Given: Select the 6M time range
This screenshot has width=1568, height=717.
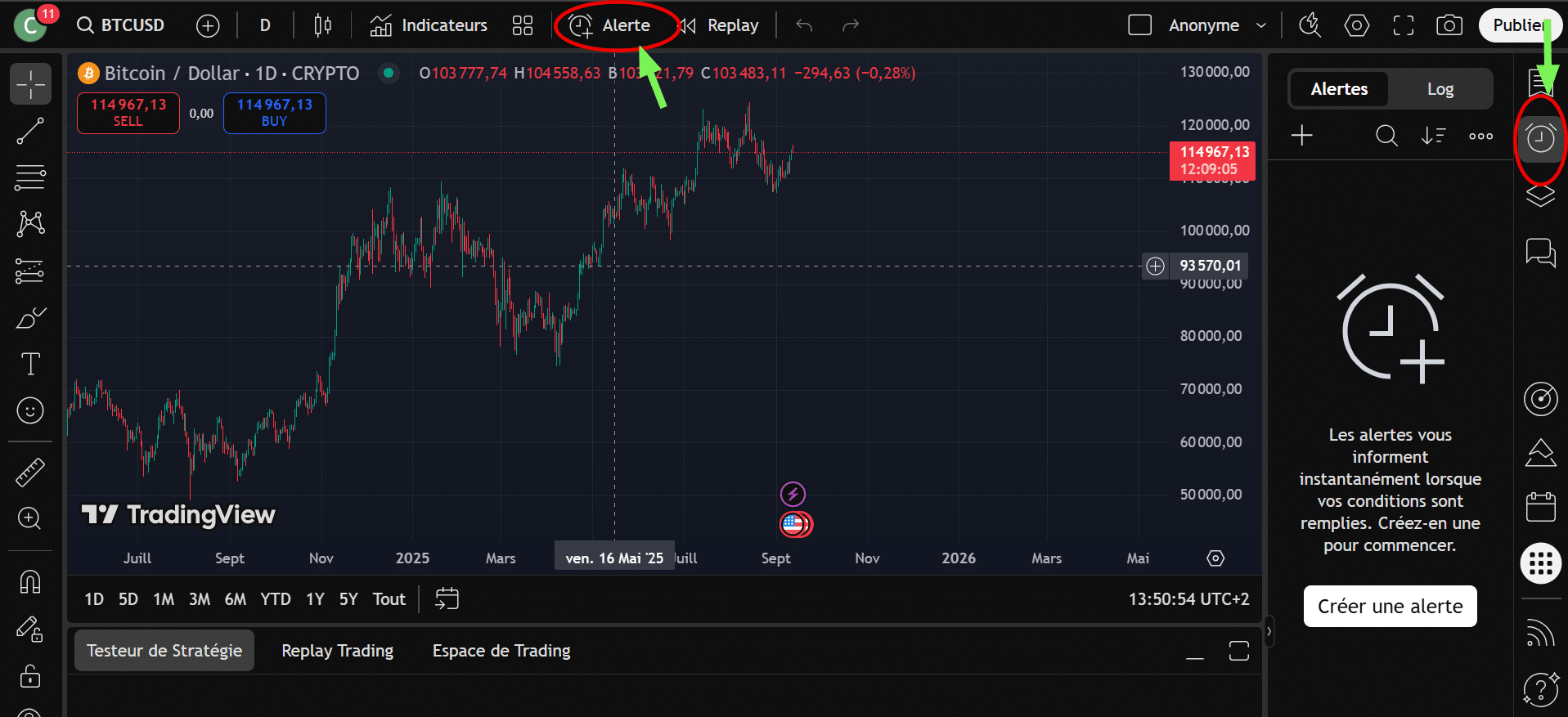Looking at the screenshot, I should point(236,599).
